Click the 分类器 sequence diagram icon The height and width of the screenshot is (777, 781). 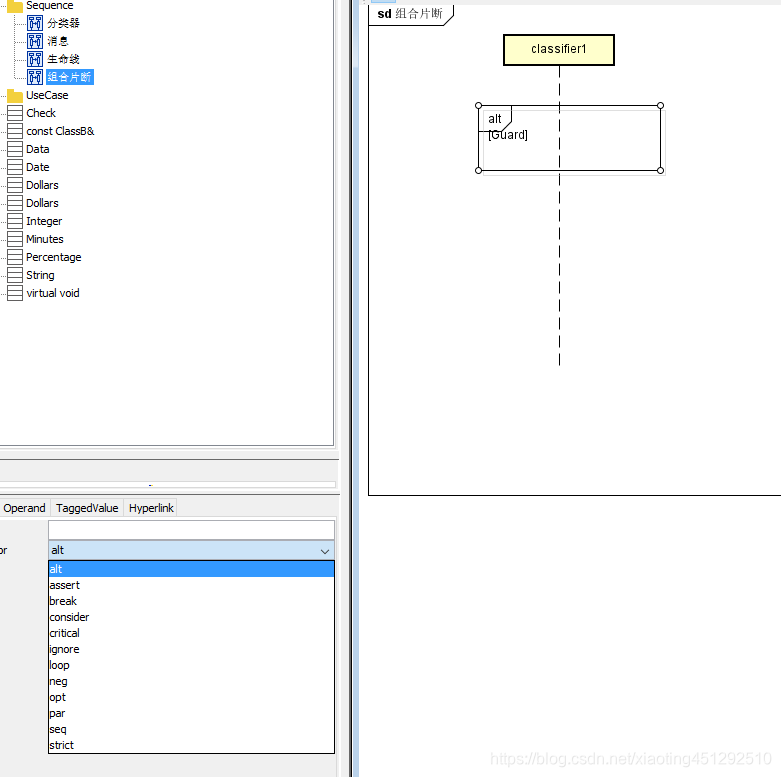click(35, 23)
